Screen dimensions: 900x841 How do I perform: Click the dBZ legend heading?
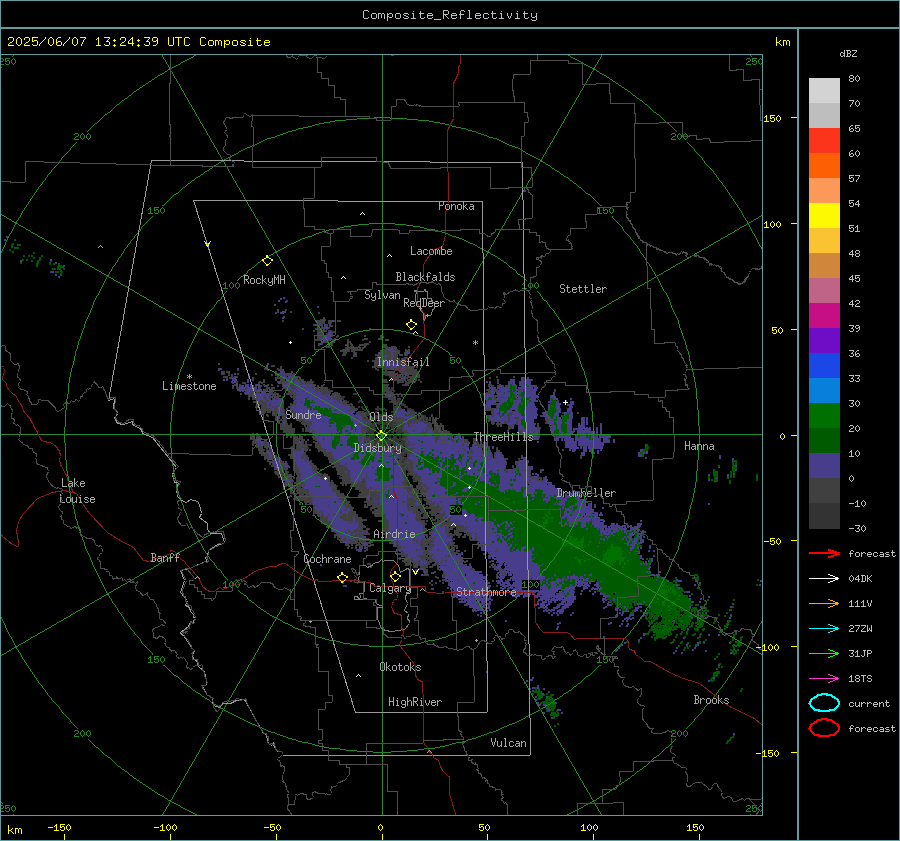848,53
